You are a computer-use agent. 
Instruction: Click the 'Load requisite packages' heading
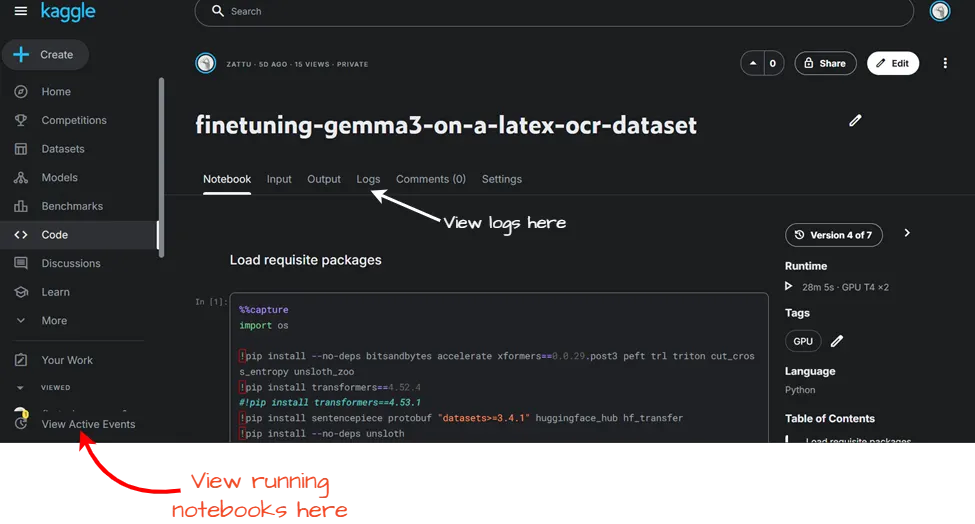click(305, 260)
